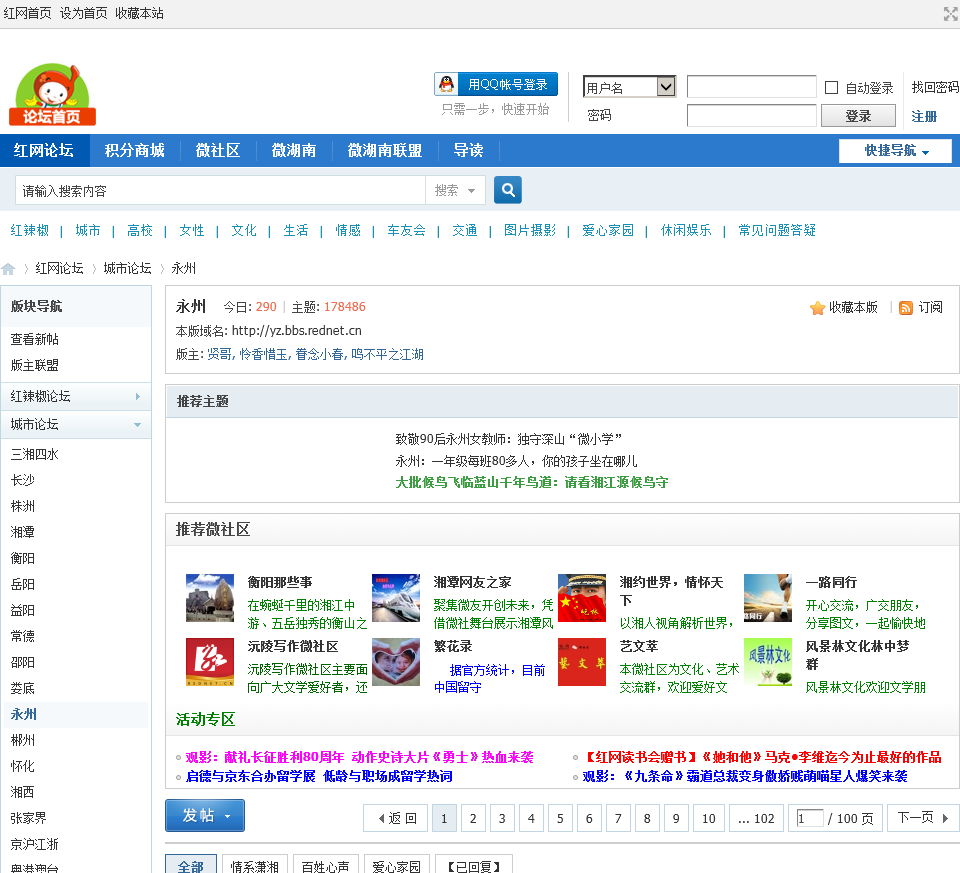Click the forum homepage mascot logo
960x873 pixels.
[x=53, y=95]
